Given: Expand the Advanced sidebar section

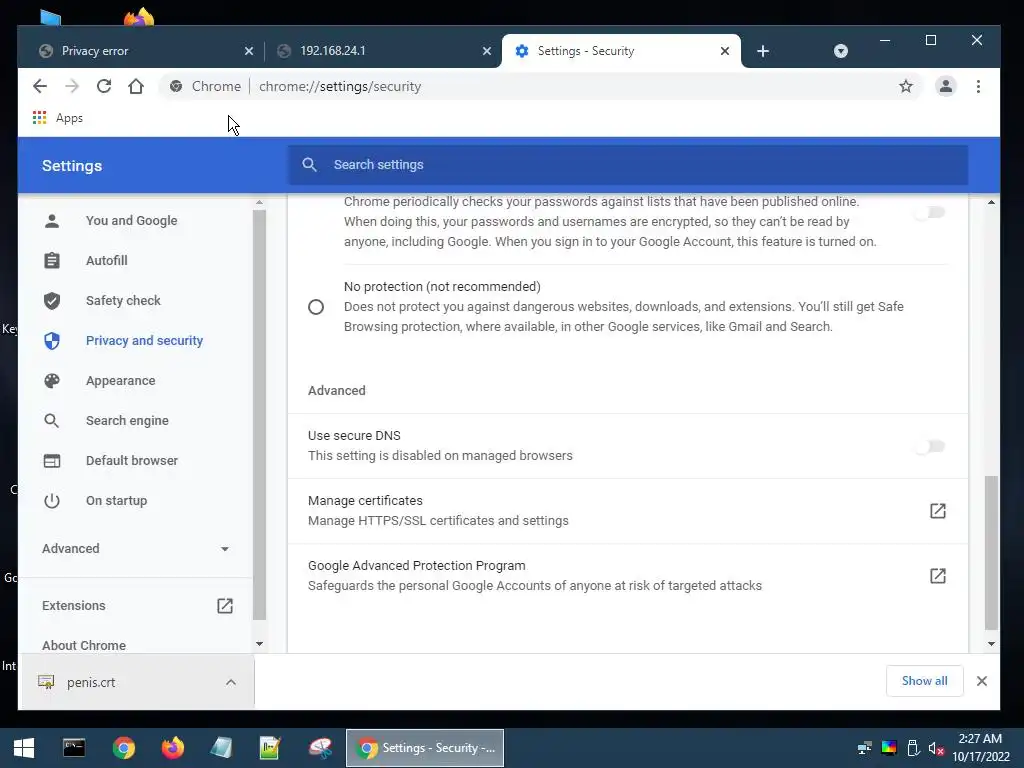Looking at the screenshot, I should [x=135, y=549].
